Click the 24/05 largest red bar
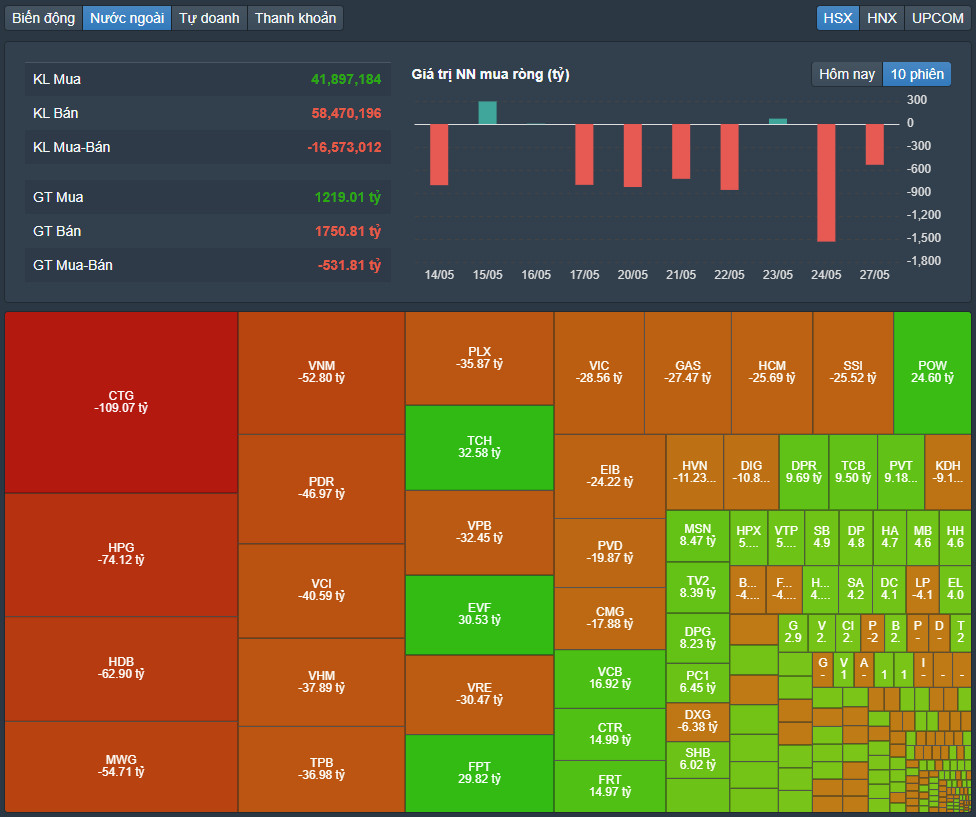The image size is (976, 817). 826,183
